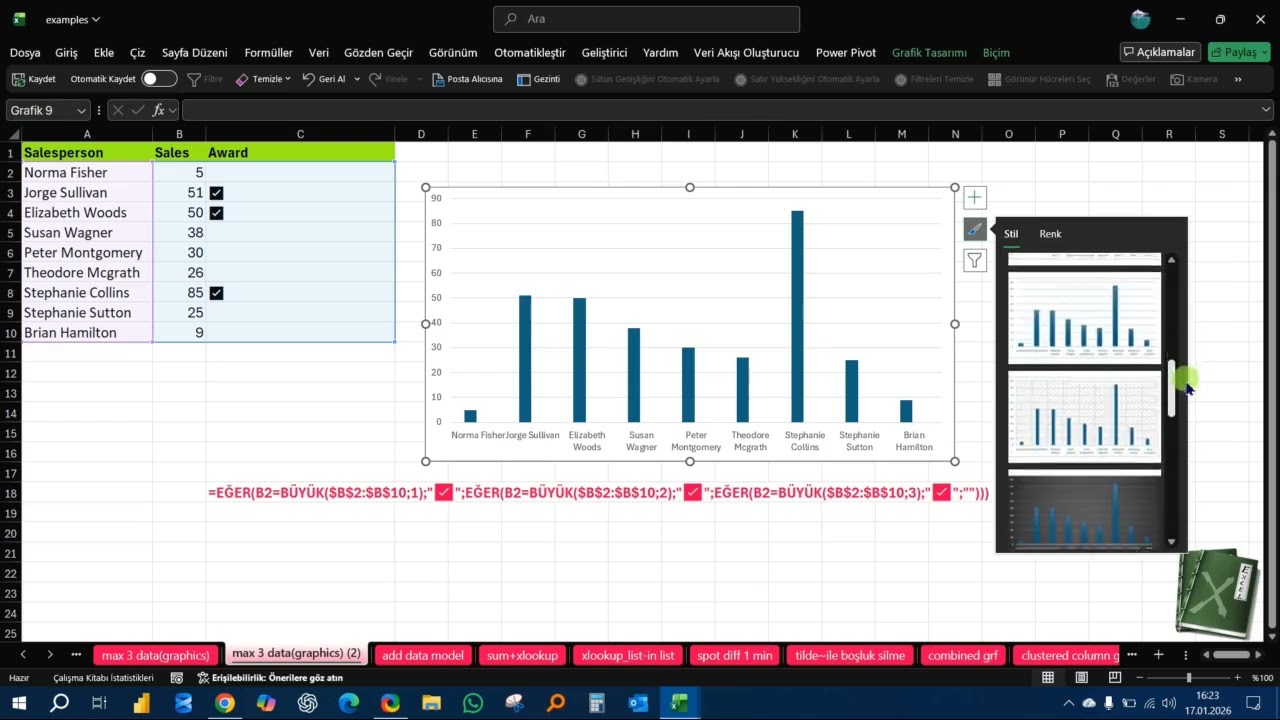Open WhatsApp from the taskbar
The height and width of the screenshot is (720, 1280).
(x=473, y=703)
